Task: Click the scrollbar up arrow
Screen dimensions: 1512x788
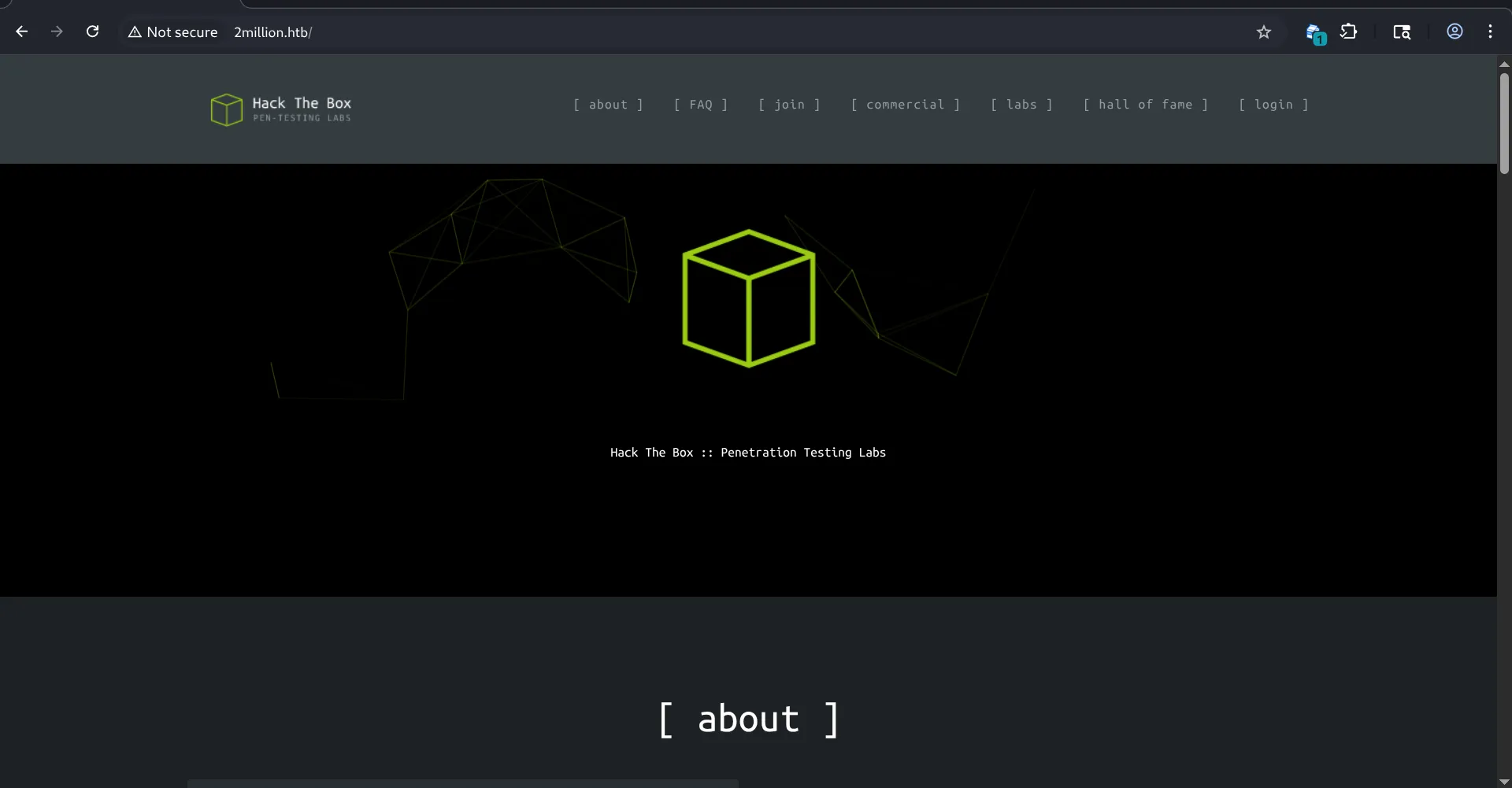Action: [x=1504, y=64]
